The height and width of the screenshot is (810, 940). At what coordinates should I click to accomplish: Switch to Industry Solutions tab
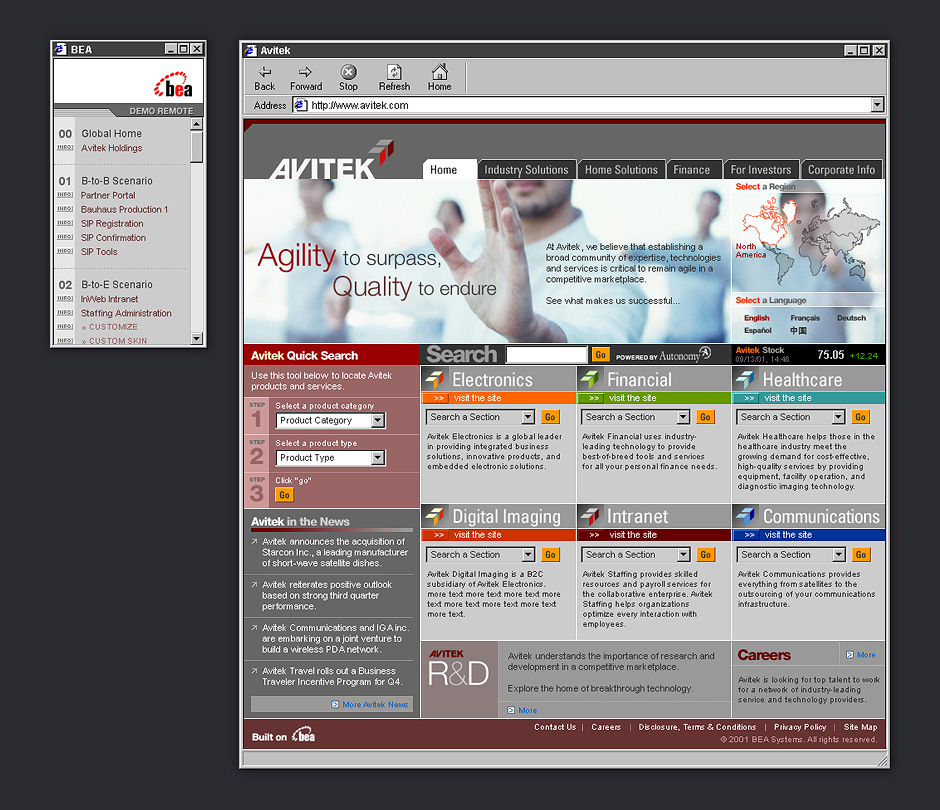point(526,170)
